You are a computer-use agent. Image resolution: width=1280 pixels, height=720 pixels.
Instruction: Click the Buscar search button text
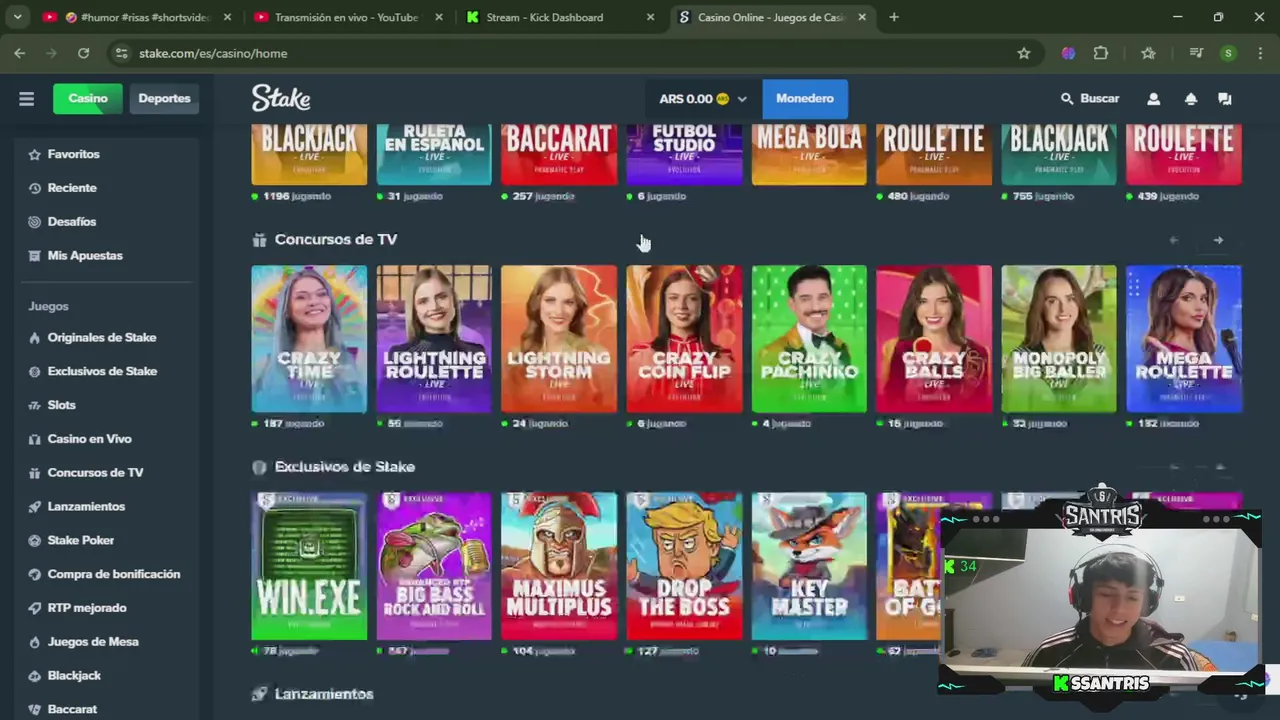coord(1099,99)
